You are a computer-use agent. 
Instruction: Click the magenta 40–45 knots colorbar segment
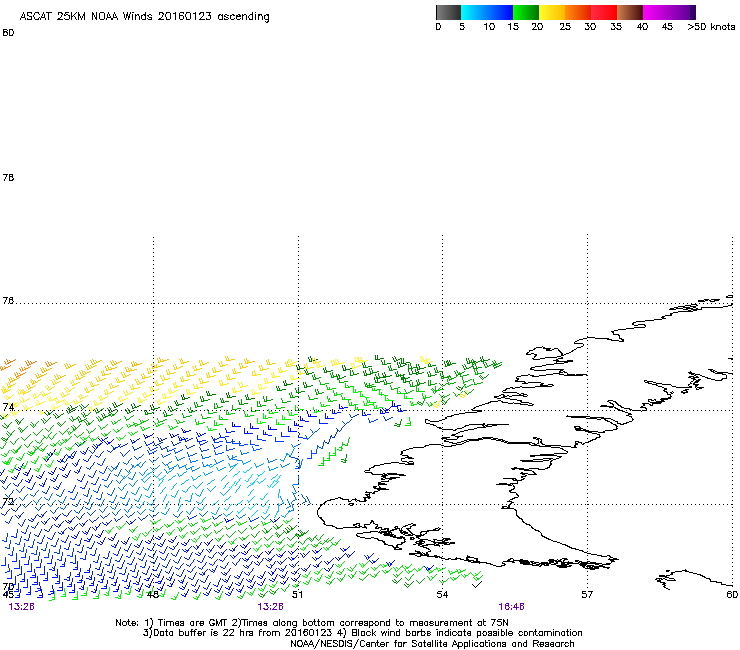pos(656,12)
